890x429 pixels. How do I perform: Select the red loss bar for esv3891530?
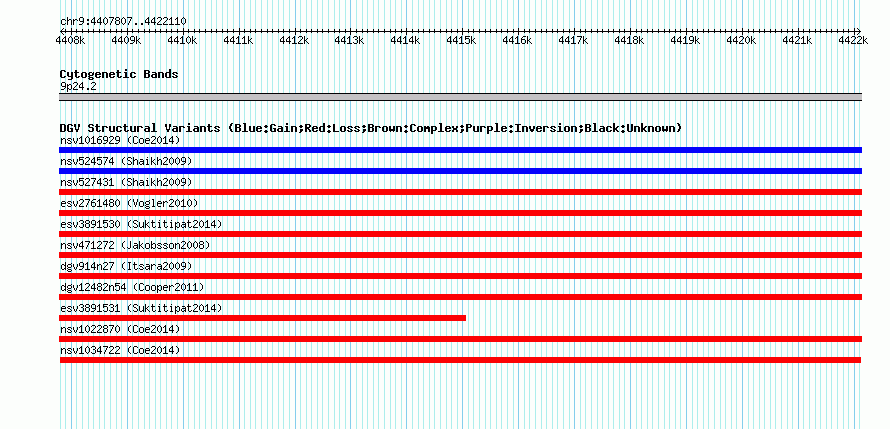point(460,234)
